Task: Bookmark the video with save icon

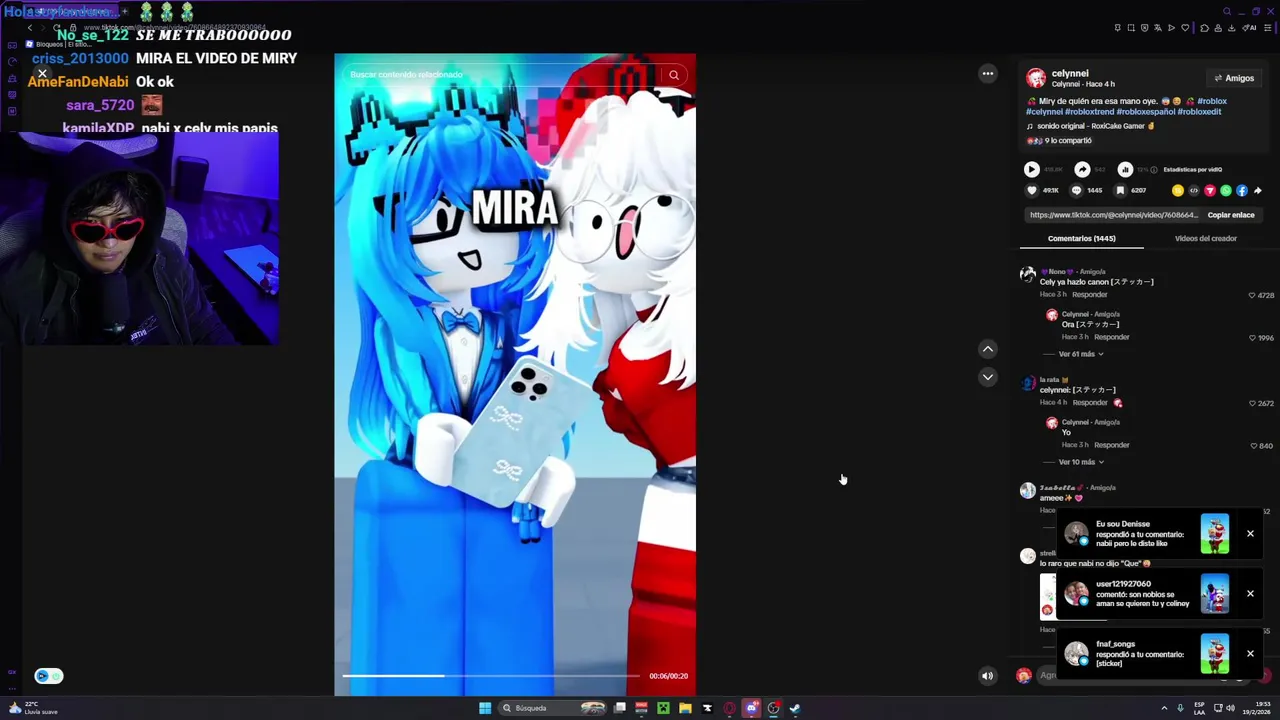Action: pyautogui.click(x=1120, y=191)
